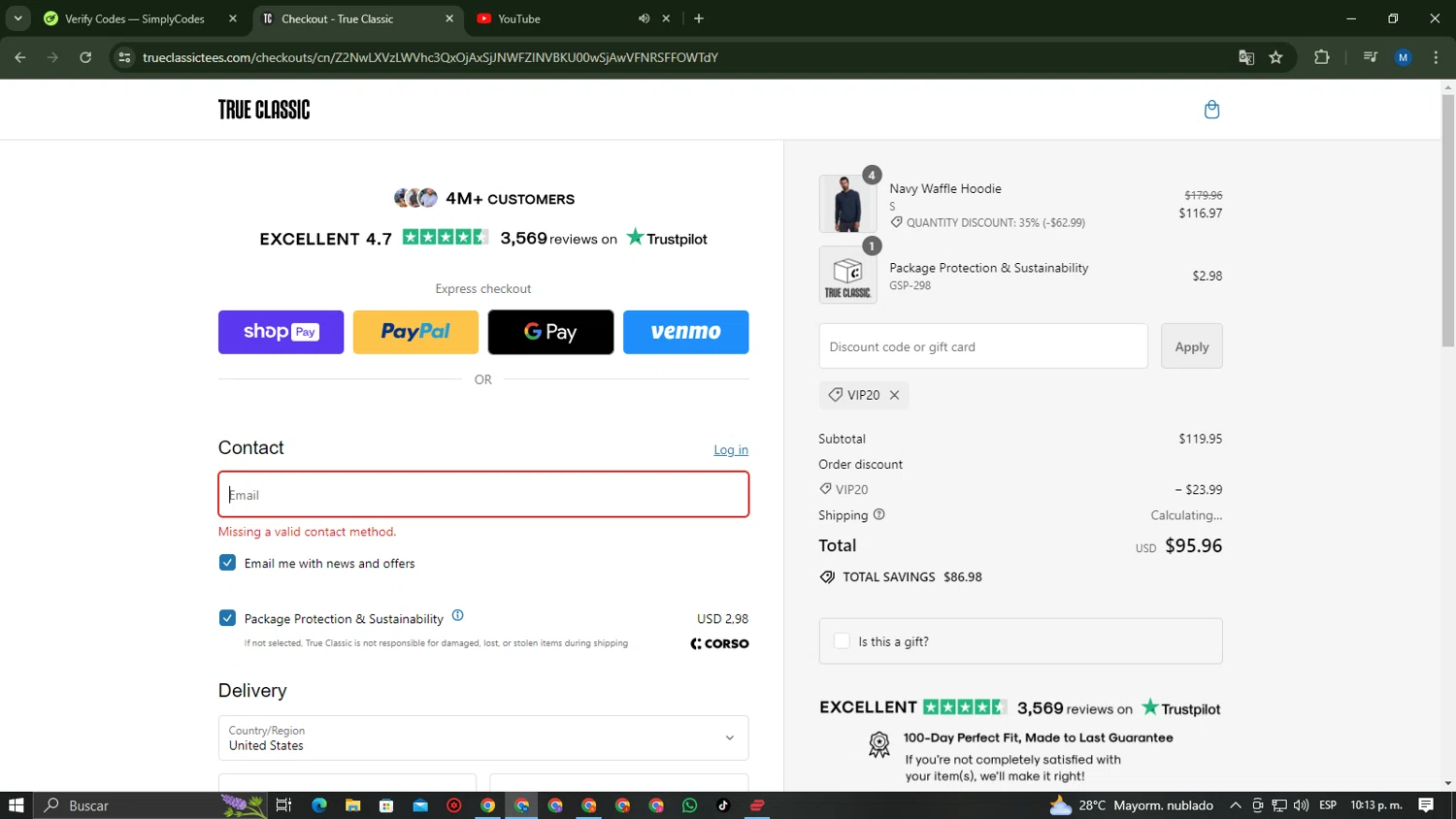Close the Checkout - True Classic tab
Image resolution: width=1456 pixels, height=819 pixels.
[449, 18]
